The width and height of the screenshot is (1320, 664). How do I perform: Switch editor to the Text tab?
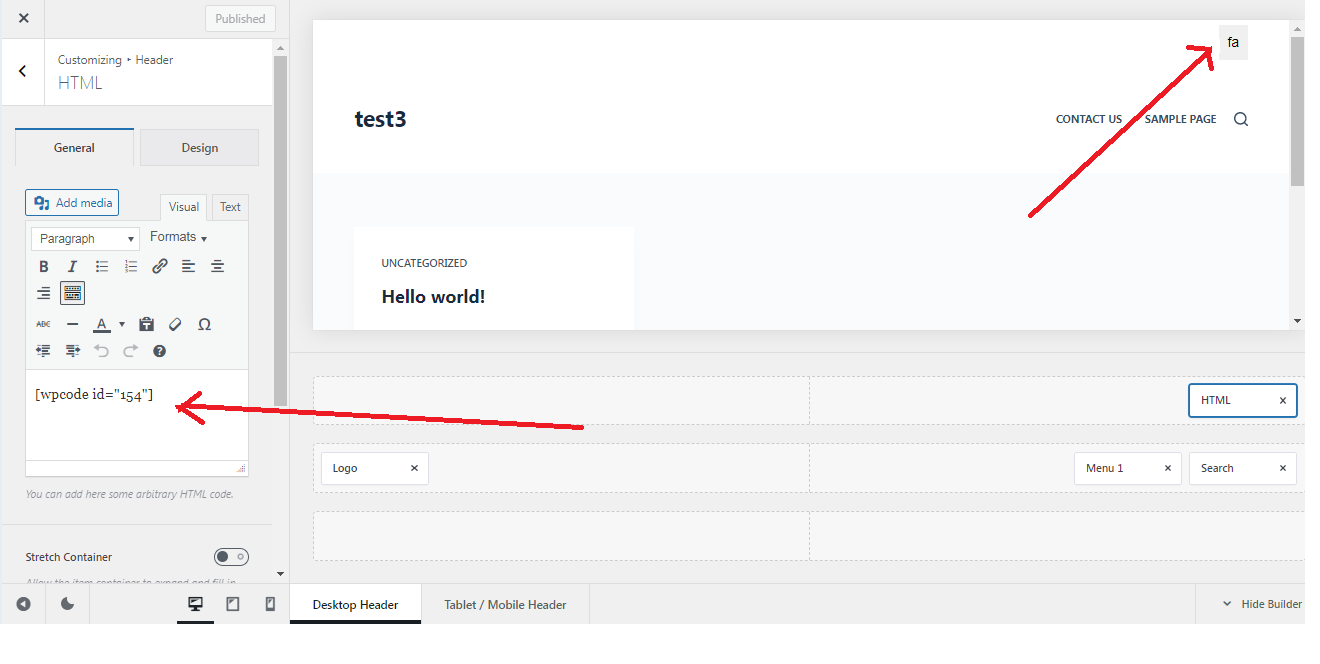[230, 207]
